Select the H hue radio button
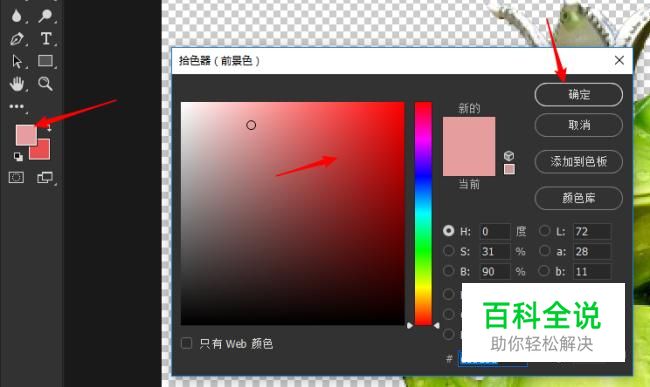 tap(449, 231)
